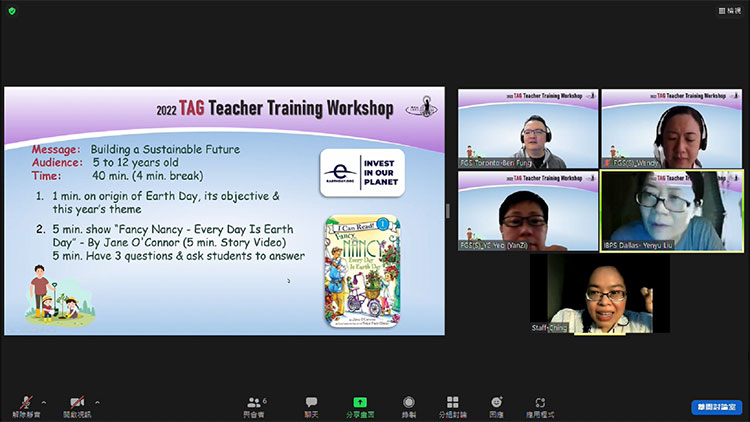
Task: Unmute the microphone in the toolbar
Action: click(26, 402)
